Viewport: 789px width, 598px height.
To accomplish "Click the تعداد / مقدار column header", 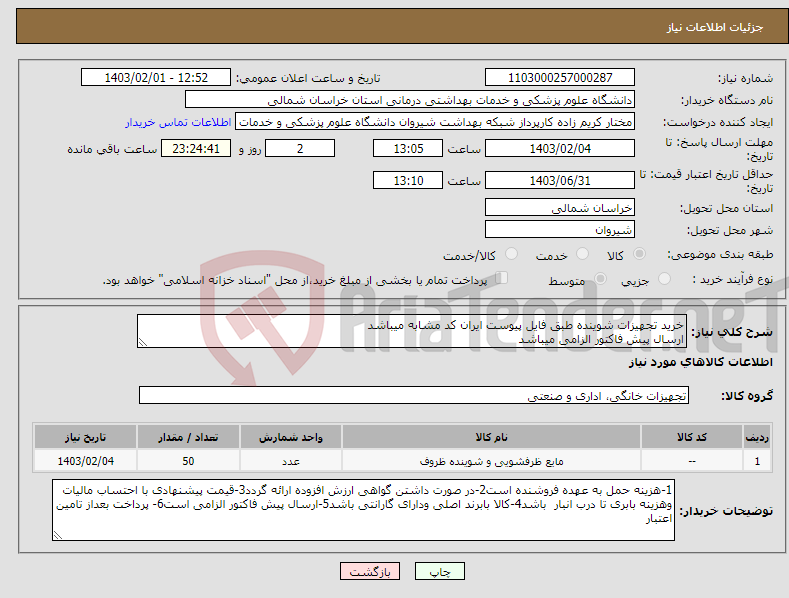I will click(x=188, y=437).
